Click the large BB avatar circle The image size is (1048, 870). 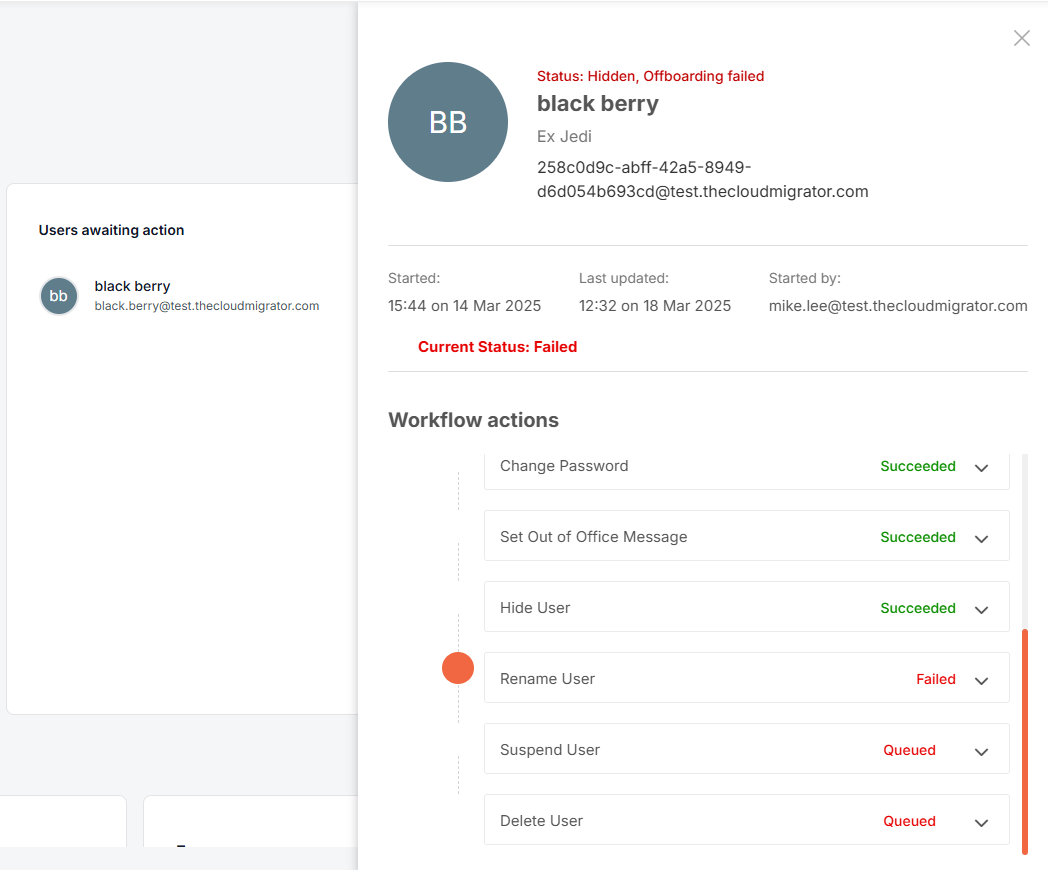coord(448,122)
